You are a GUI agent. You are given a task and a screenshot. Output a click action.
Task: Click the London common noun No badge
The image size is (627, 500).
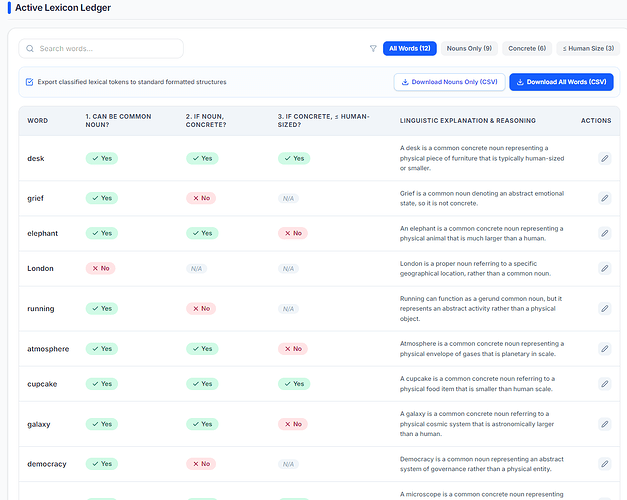click(x=100, y=268)
